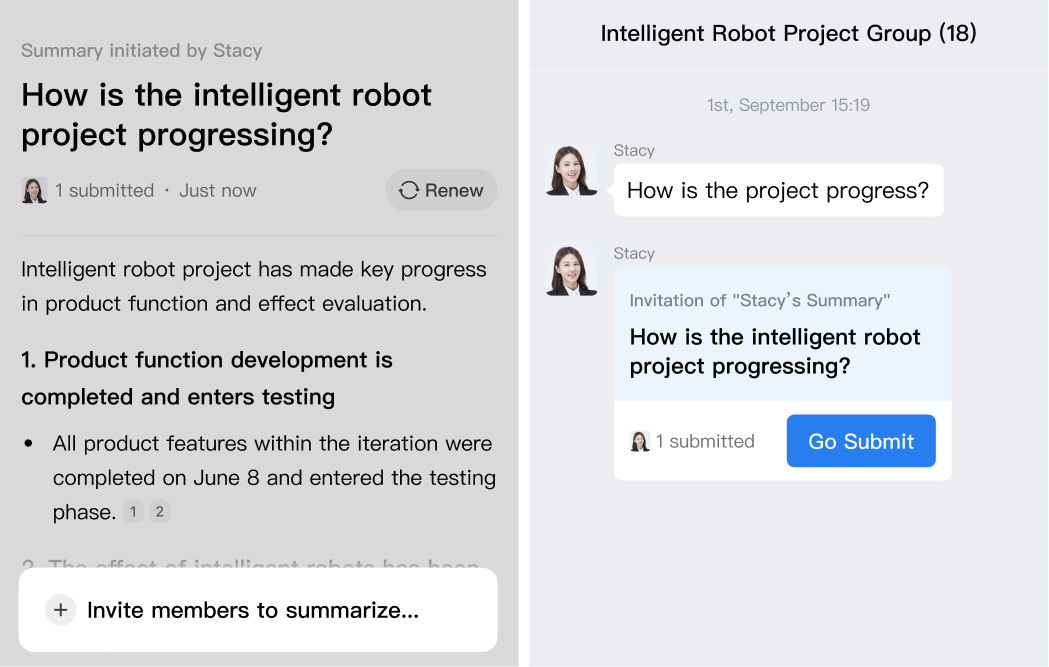Click the plus icon beside Invite members
The width and height of the screenshot is (1049, 667).
click(61, 610)
